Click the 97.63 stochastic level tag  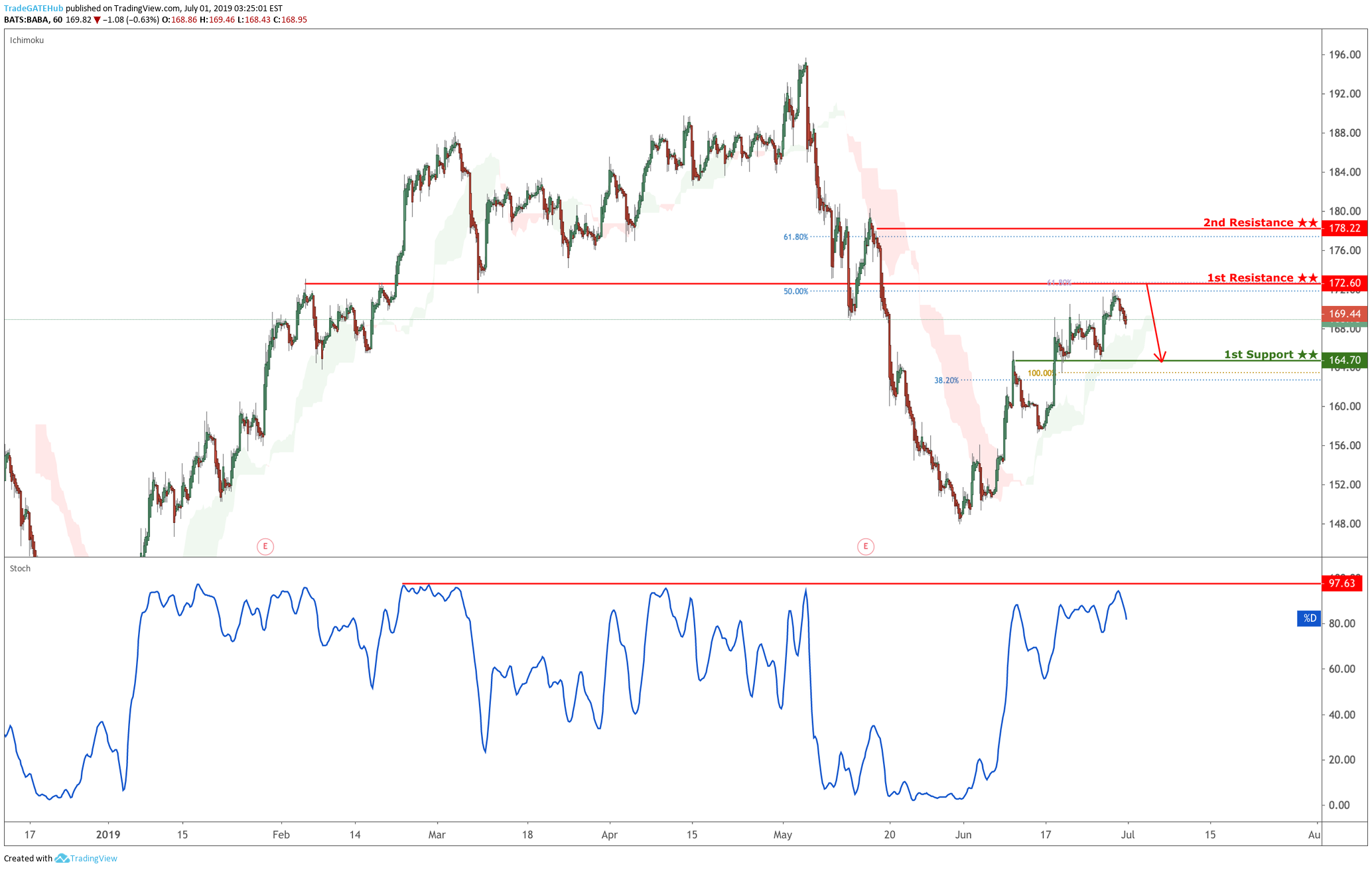click(1341, 583)
